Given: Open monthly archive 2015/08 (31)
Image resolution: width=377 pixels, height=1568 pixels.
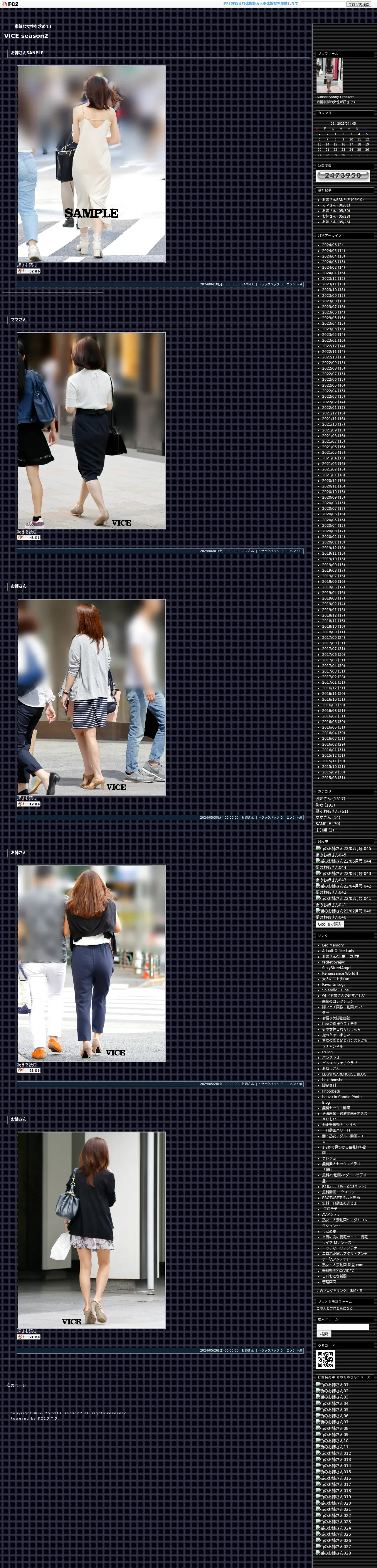Looking at the screenshot, I should coord(333,778).
